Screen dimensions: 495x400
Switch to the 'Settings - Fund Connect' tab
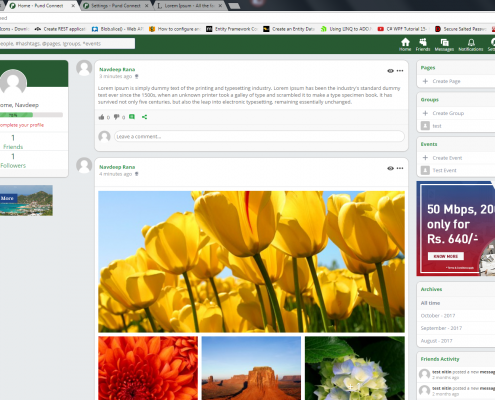[116, 6]
